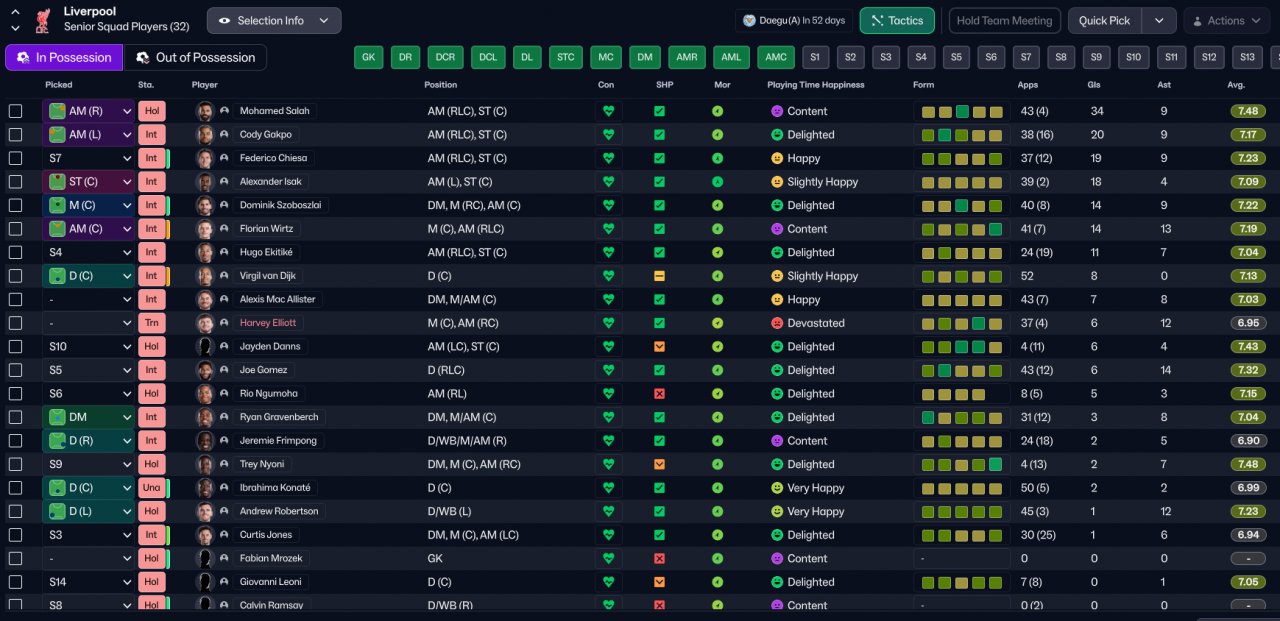The image size is (1280, 621).
Task: Click Harvey Elliott's devastated face icon
Action: point(777,323)
